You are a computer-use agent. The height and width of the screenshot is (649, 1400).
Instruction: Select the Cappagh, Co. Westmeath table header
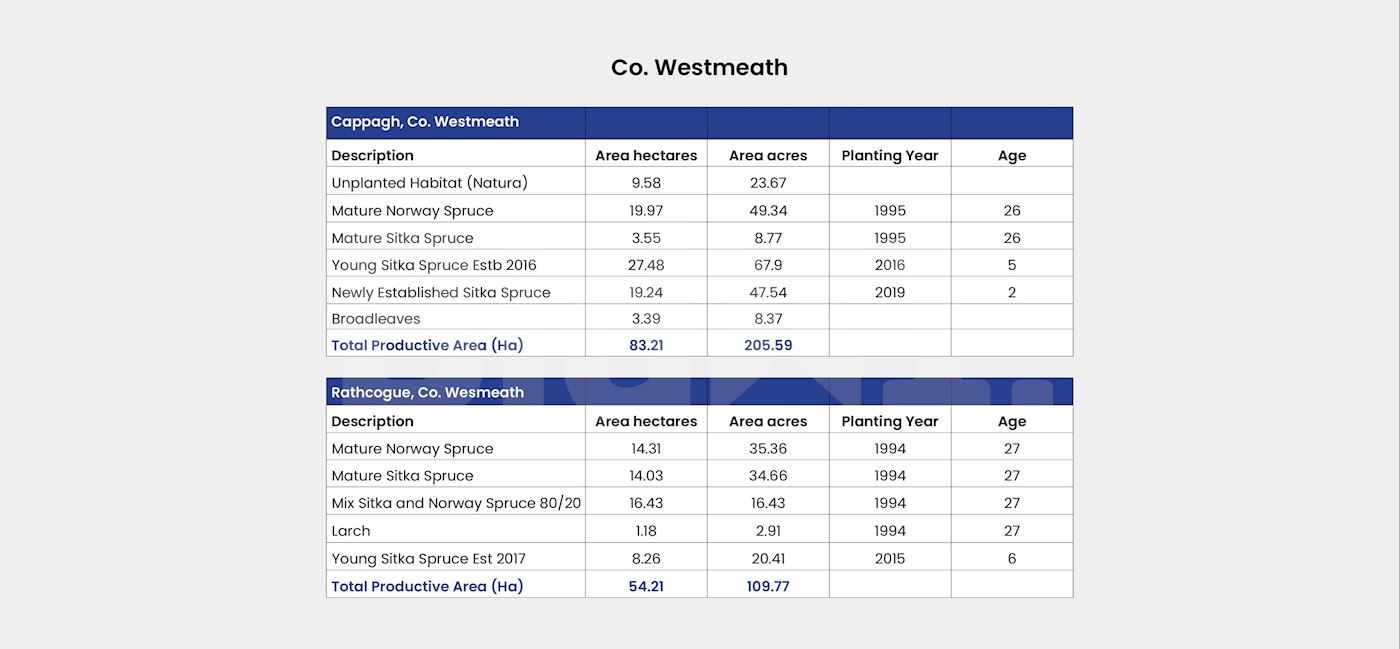click(x=425, y=122)
